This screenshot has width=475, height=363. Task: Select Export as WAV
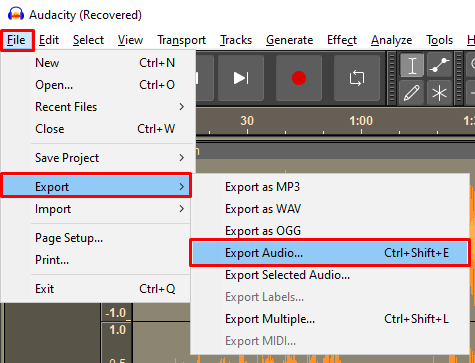pos(330,209)
